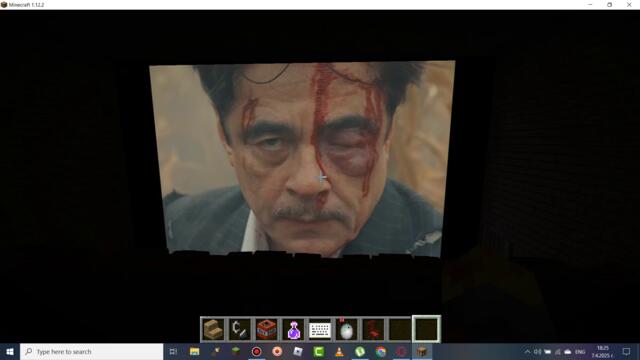Open the clock and date flyout
This screenshot has height=360, width=640.
coord(602,351)
